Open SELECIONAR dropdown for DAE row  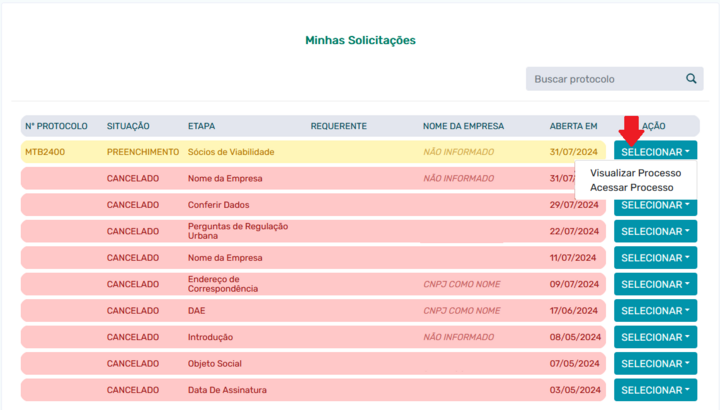coord(655,311)
